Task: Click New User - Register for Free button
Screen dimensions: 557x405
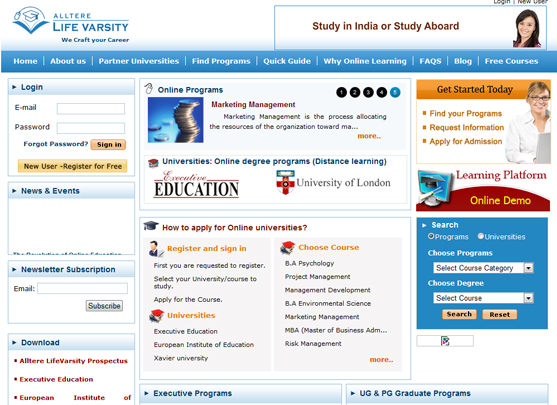Action: [x=73, y=166]
